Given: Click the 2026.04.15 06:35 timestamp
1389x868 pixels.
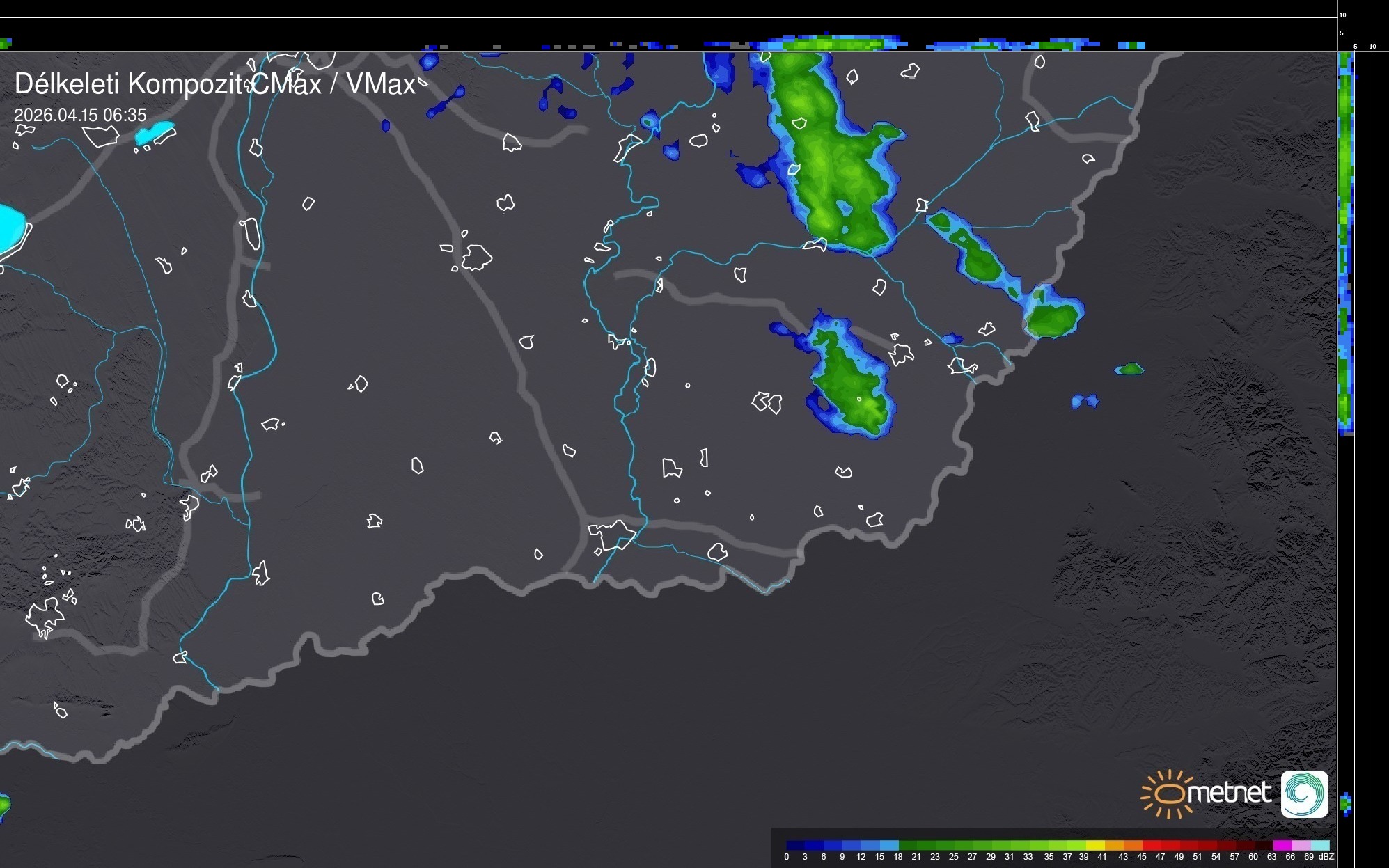Looking at the screenshot, I should (x=80, y=115).
